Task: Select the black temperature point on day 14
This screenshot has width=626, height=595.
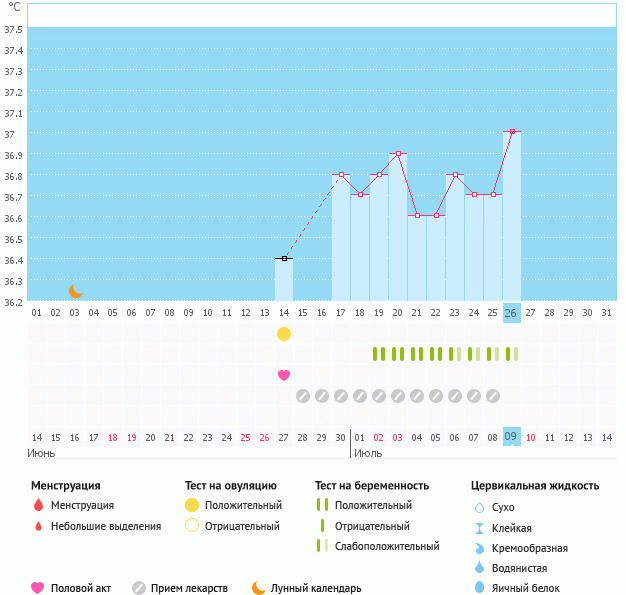Action: pyautogui.click(x=284, y=258)
